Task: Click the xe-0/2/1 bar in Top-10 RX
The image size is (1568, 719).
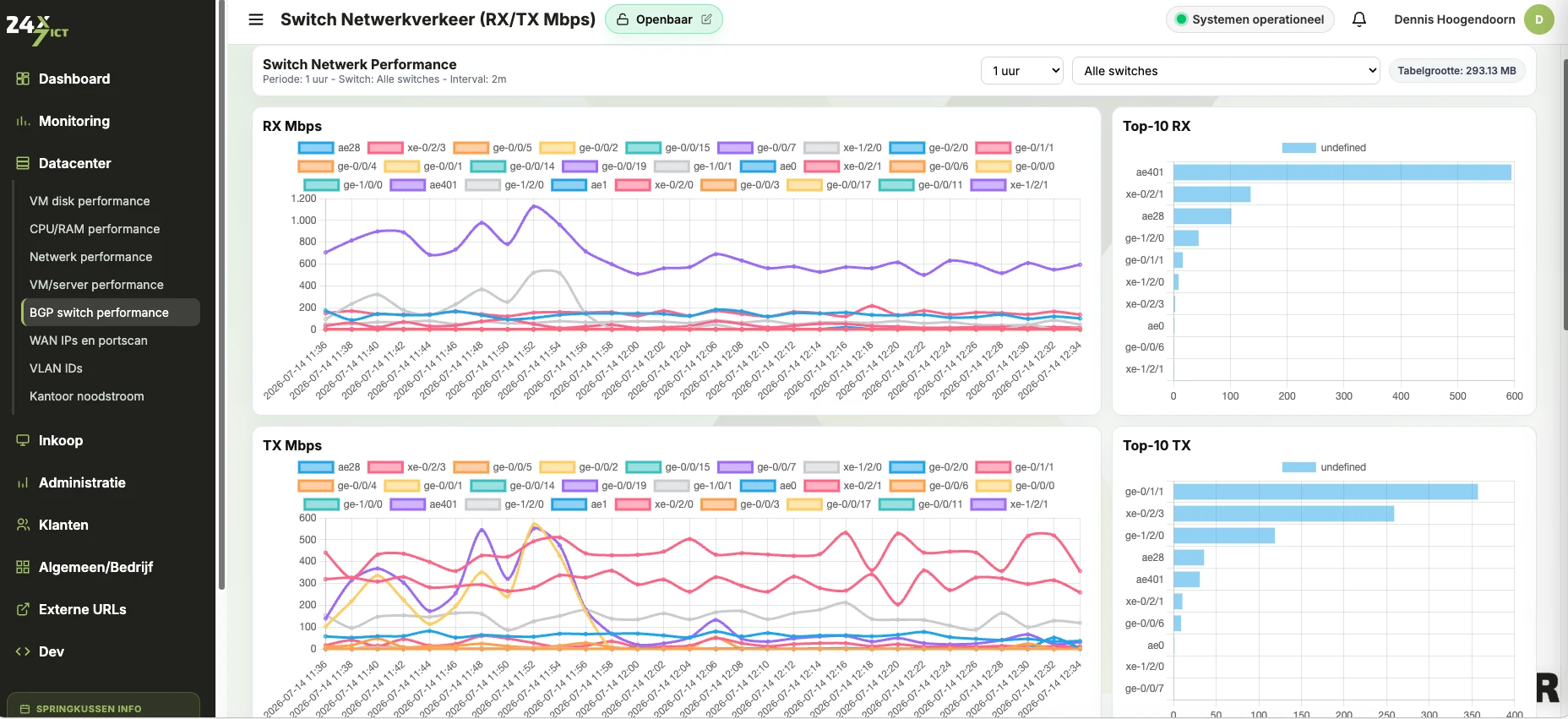Action: tap(1211, 194)
